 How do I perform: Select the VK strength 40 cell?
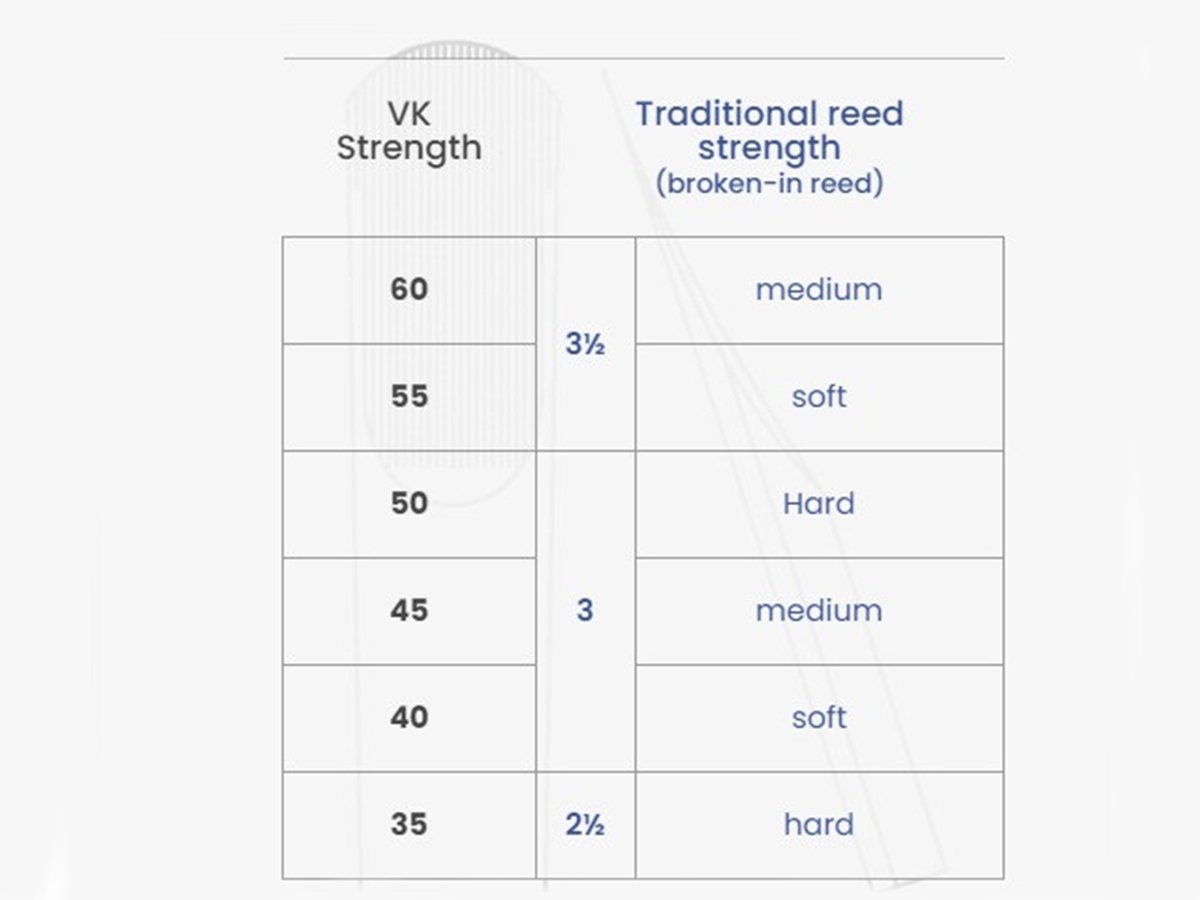coord(409,718)
